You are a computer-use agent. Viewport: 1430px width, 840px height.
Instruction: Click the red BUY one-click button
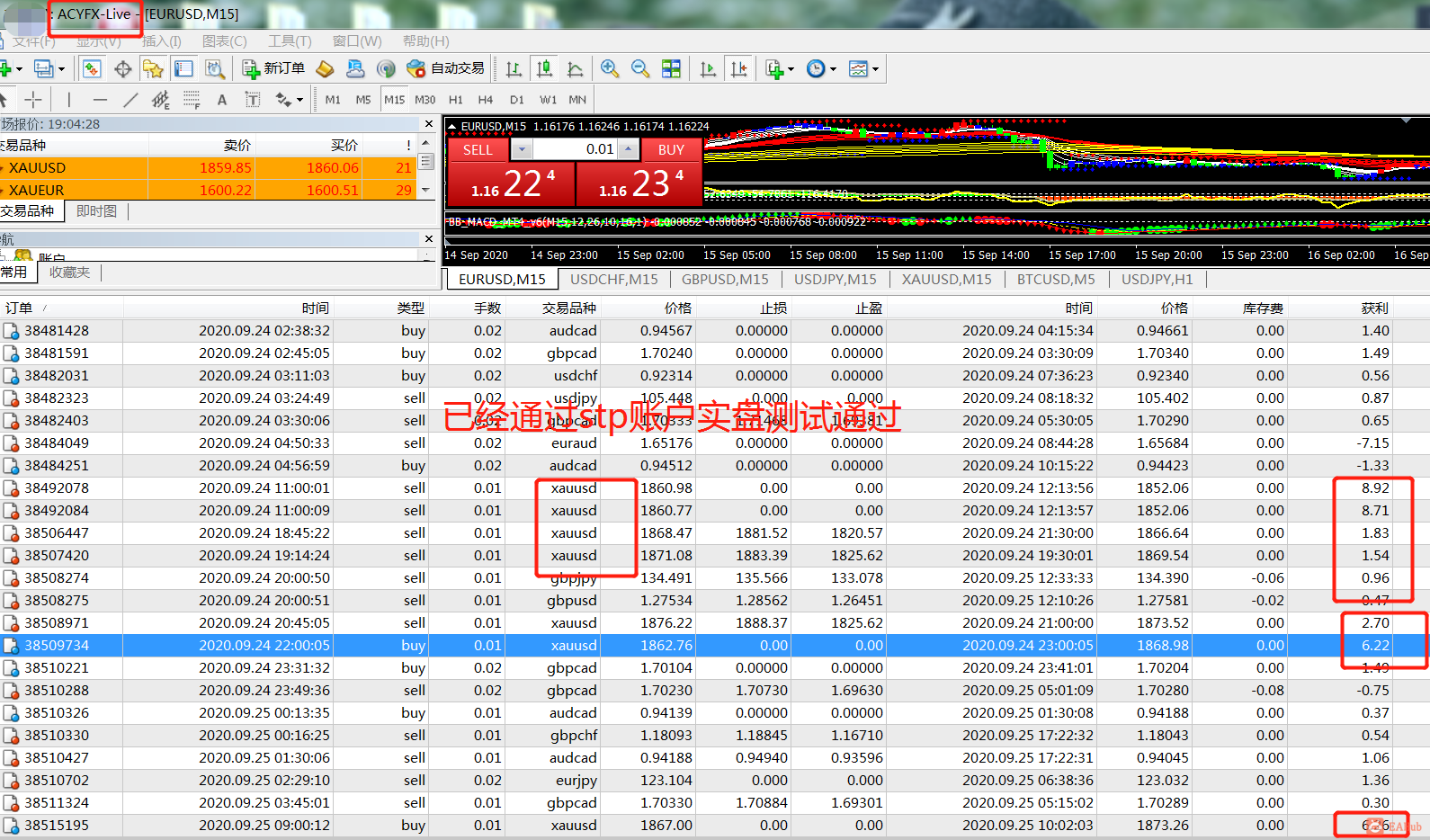(x=671, y=150)
